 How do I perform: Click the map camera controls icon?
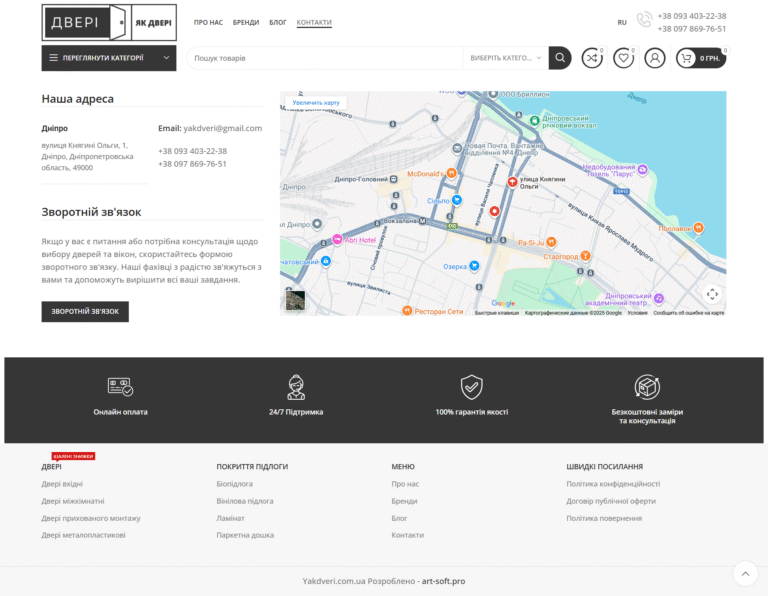(712, 294)
